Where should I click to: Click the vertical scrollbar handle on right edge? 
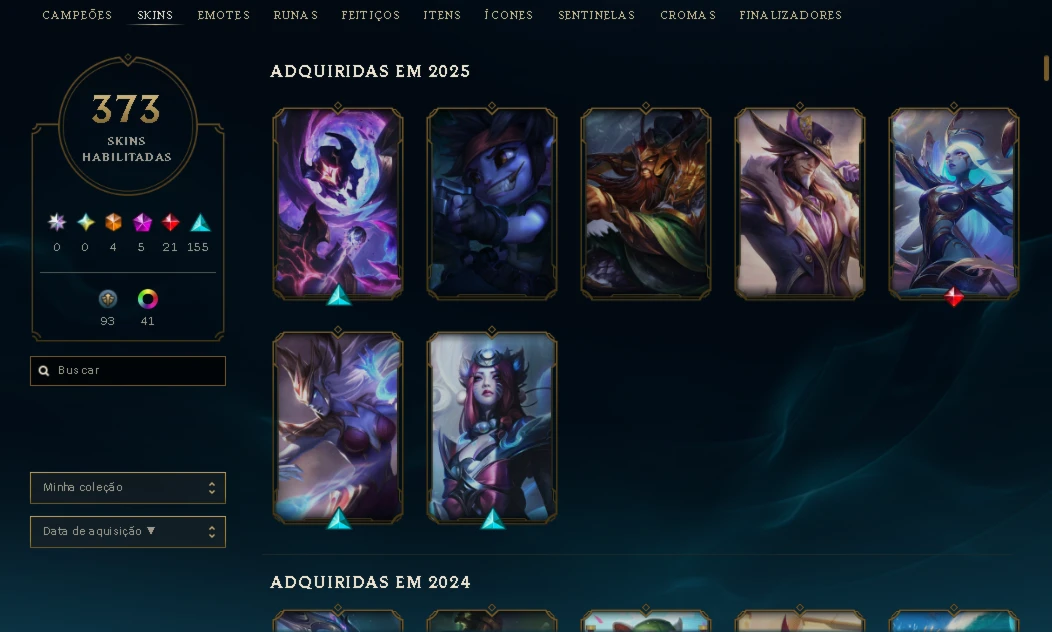(1046, 68)
